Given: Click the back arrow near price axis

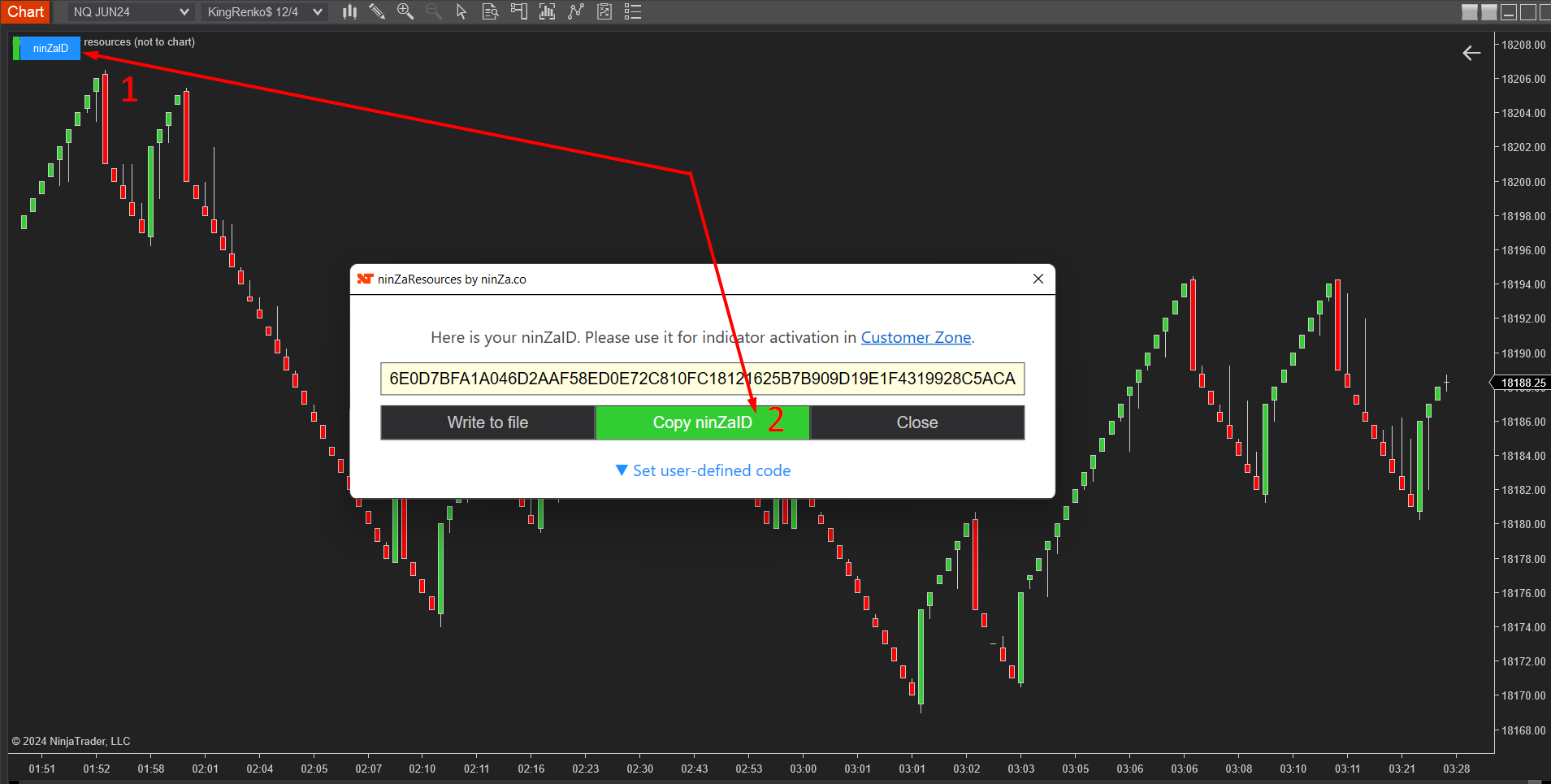Looking at the screenshot, I should 1471,54.
